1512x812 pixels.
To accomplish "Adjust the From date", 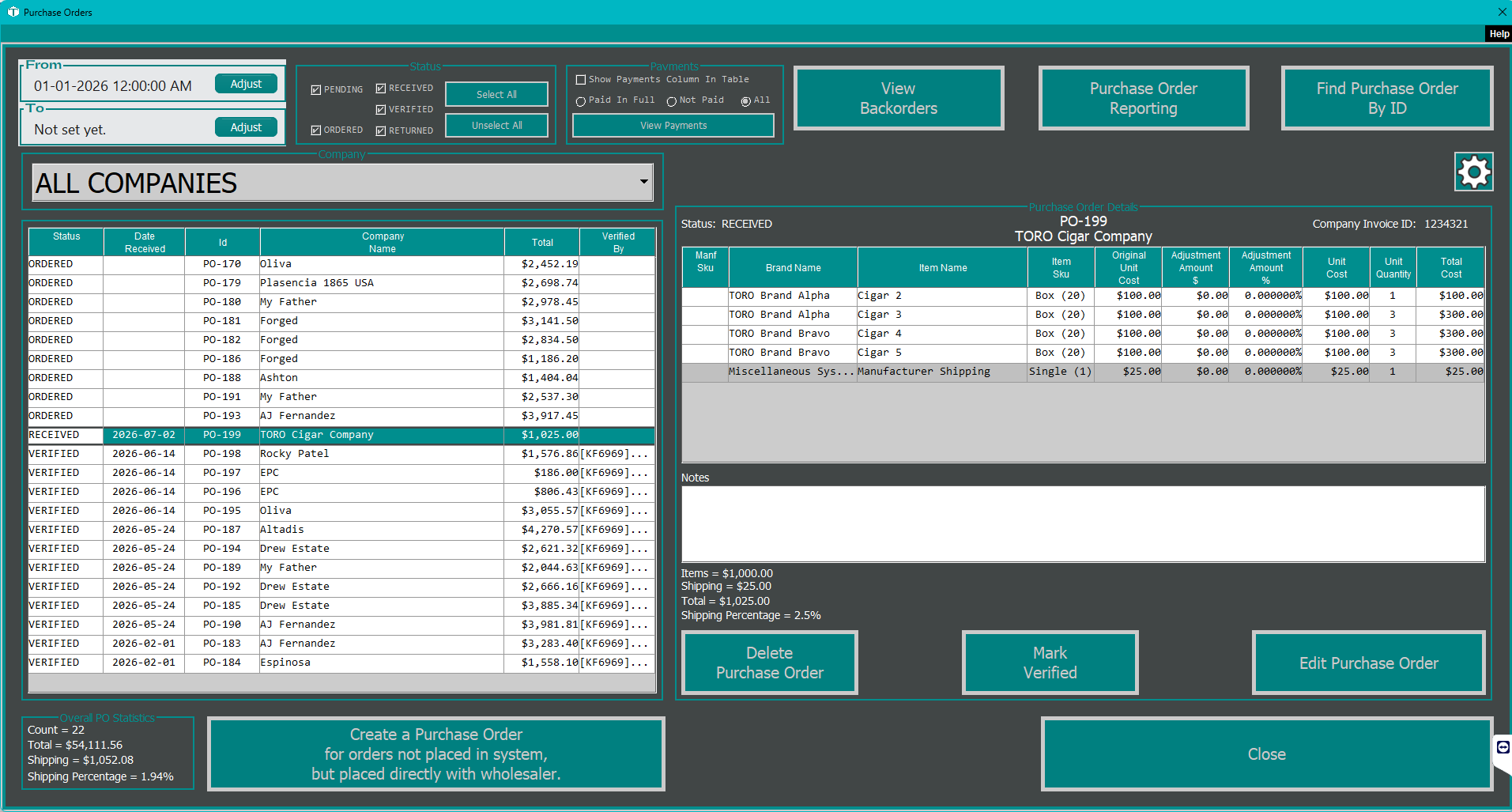I will [246, 84].
